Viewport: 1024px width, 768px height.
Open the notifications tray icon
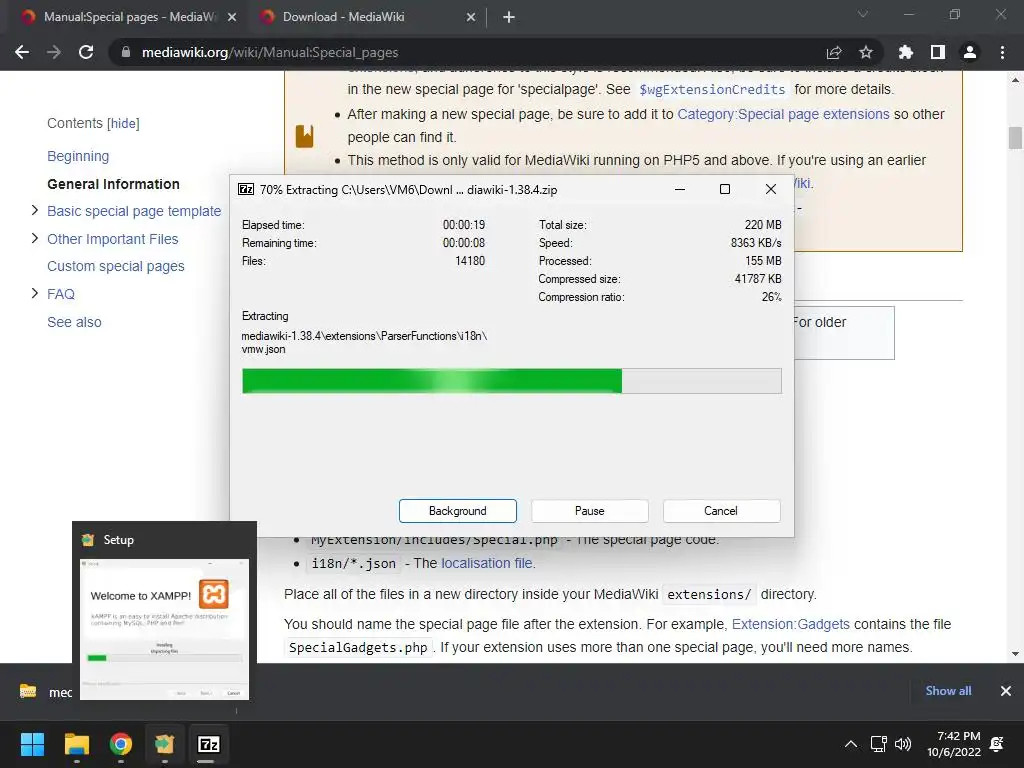coord(997,744)
